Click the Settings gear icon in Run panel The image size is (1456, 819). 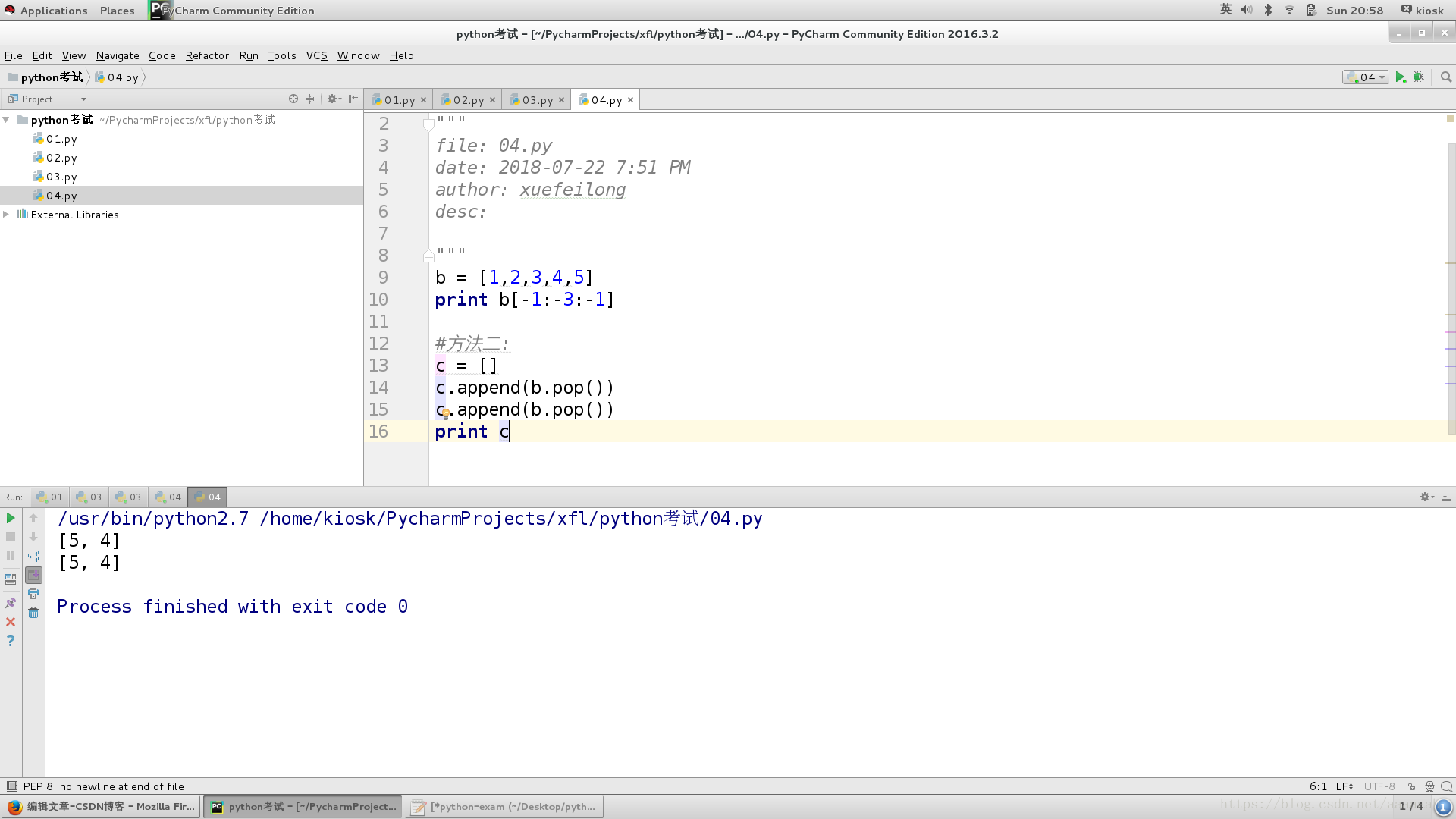pyautogui.click(x=1425, y=496)
